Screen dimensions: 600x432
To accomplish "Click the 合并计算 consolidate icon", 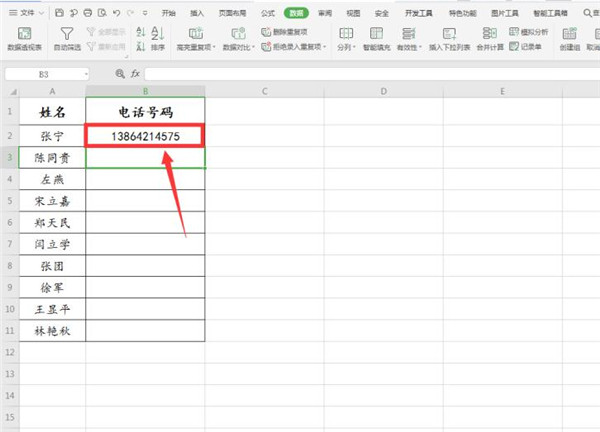I will (490, 34).
